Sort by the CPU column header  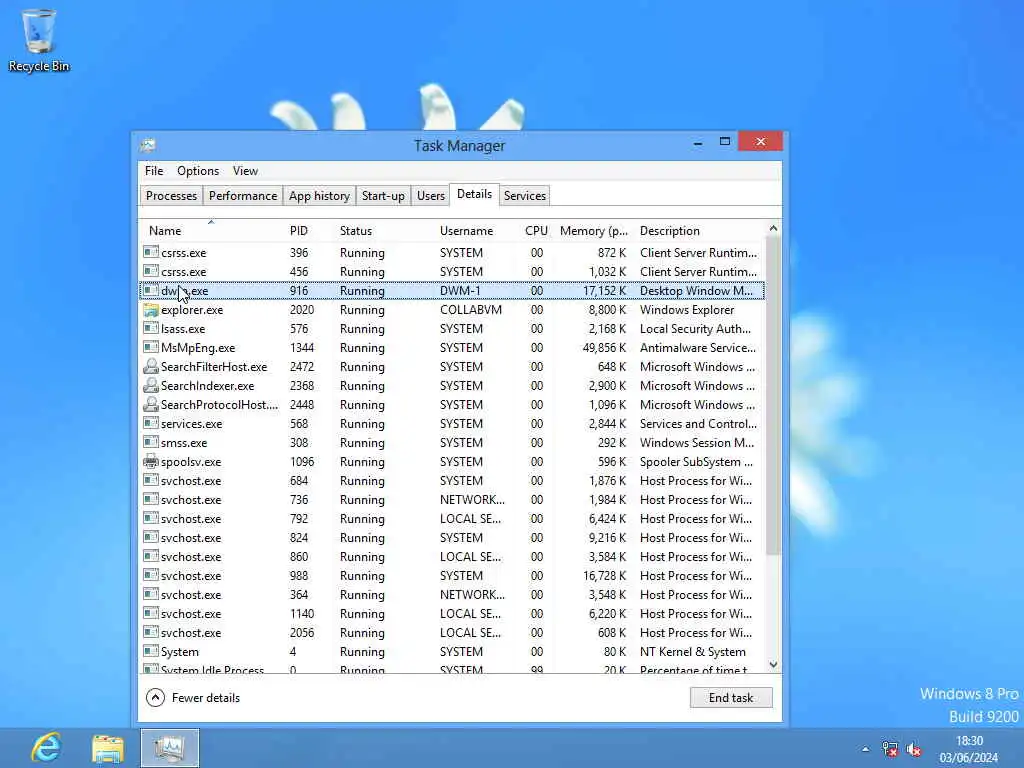(x=536, y=231)
